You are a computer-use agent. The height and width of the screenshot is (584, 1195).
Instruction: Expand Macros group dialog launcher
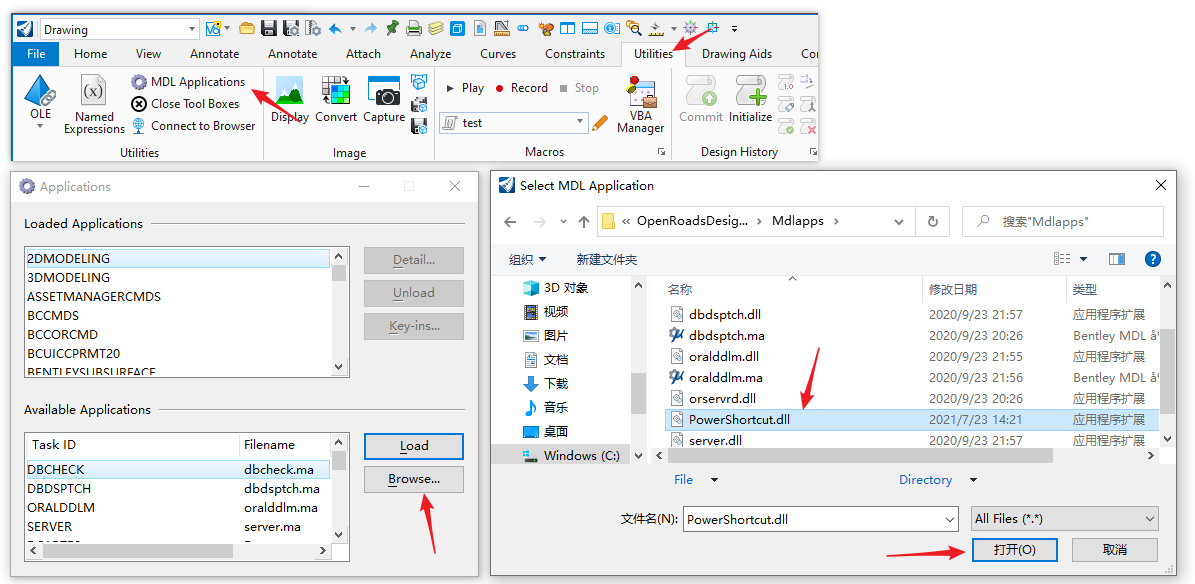point(661,152)
